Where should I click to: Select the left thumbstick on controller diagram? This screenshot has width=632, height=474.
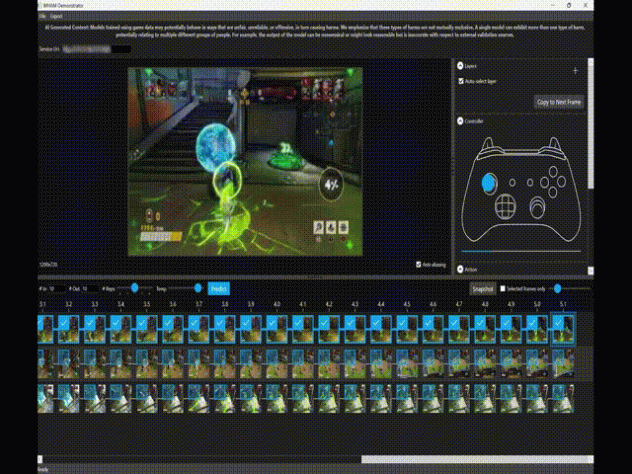click(x=489, y=183)
